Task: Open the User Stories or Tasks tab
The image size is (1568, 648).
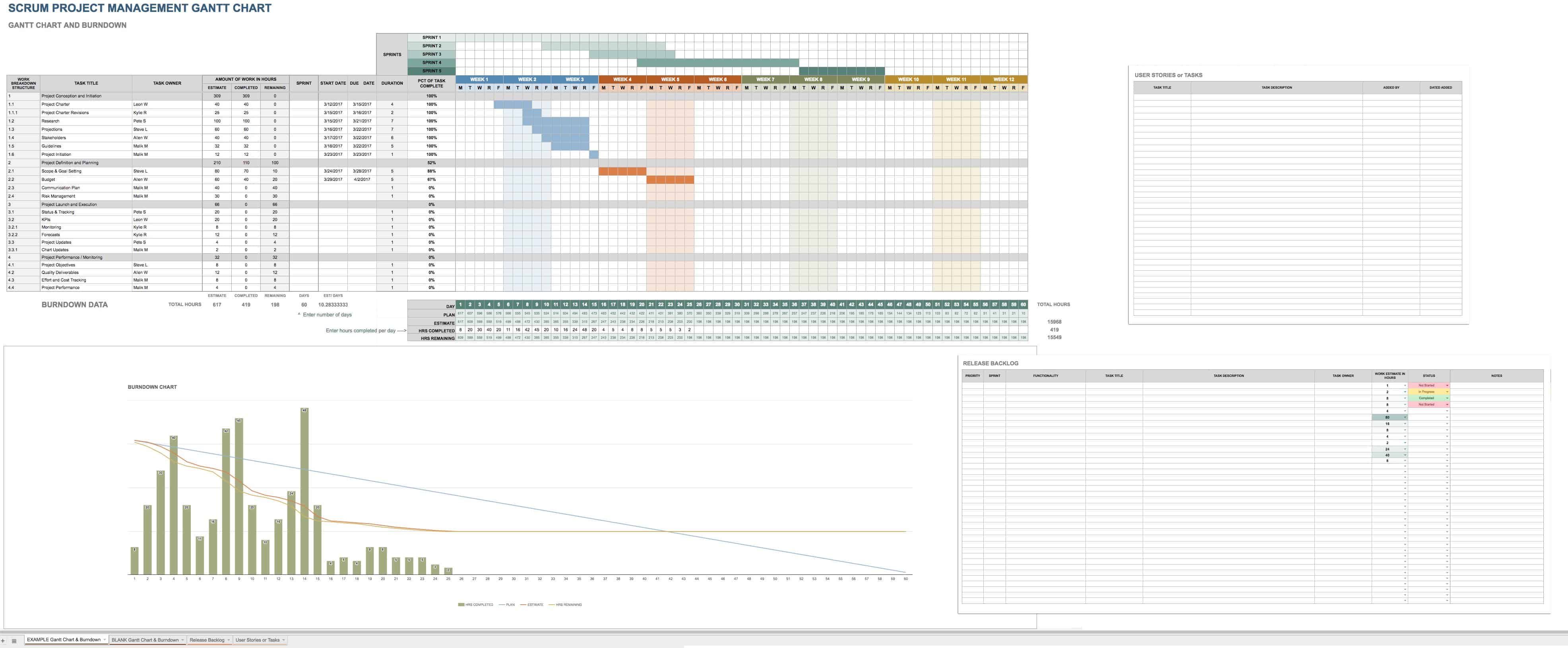Action: (258, 640)
